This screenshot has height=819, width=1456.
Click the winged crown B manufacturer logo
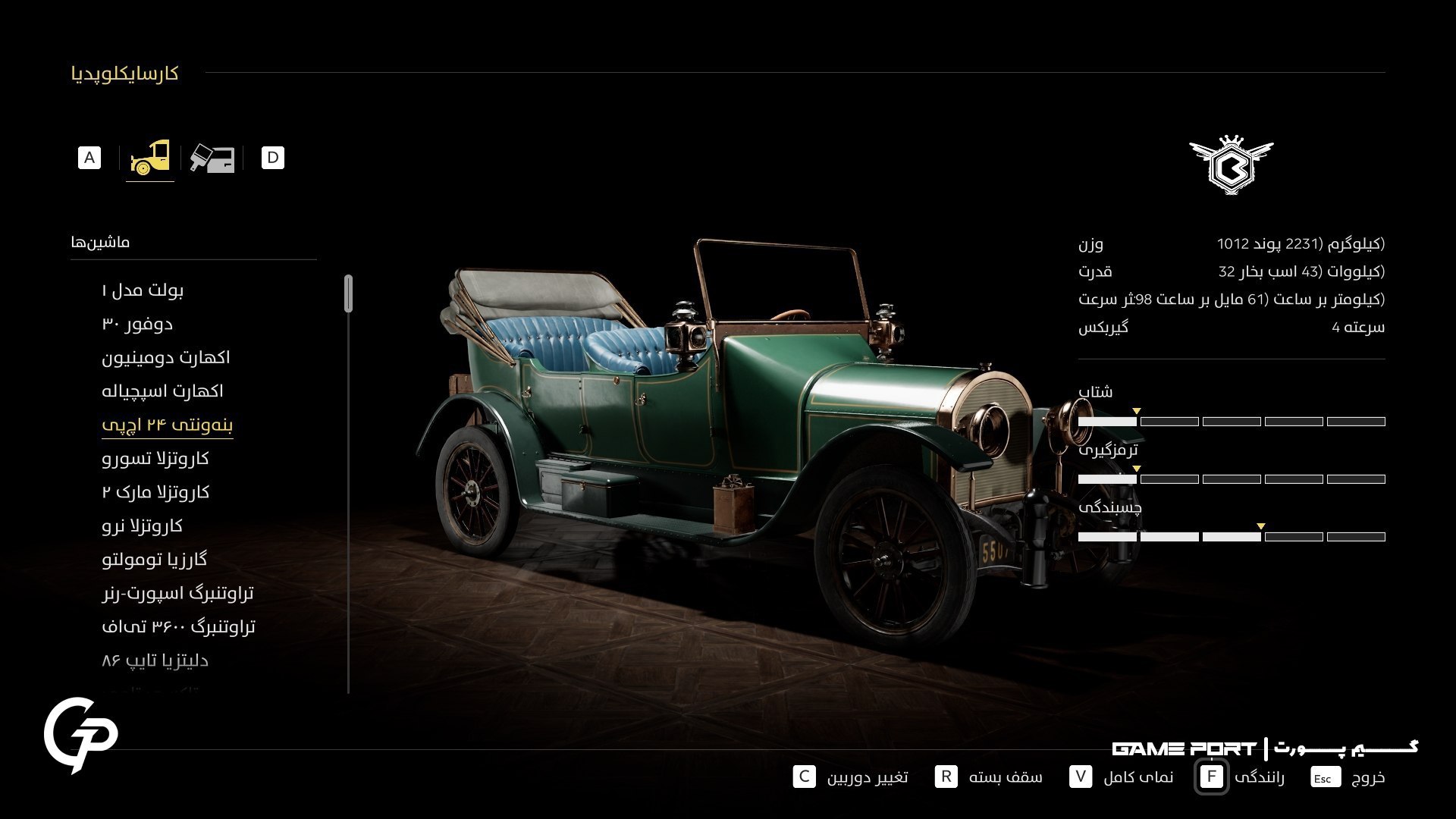coord(1232,165)
